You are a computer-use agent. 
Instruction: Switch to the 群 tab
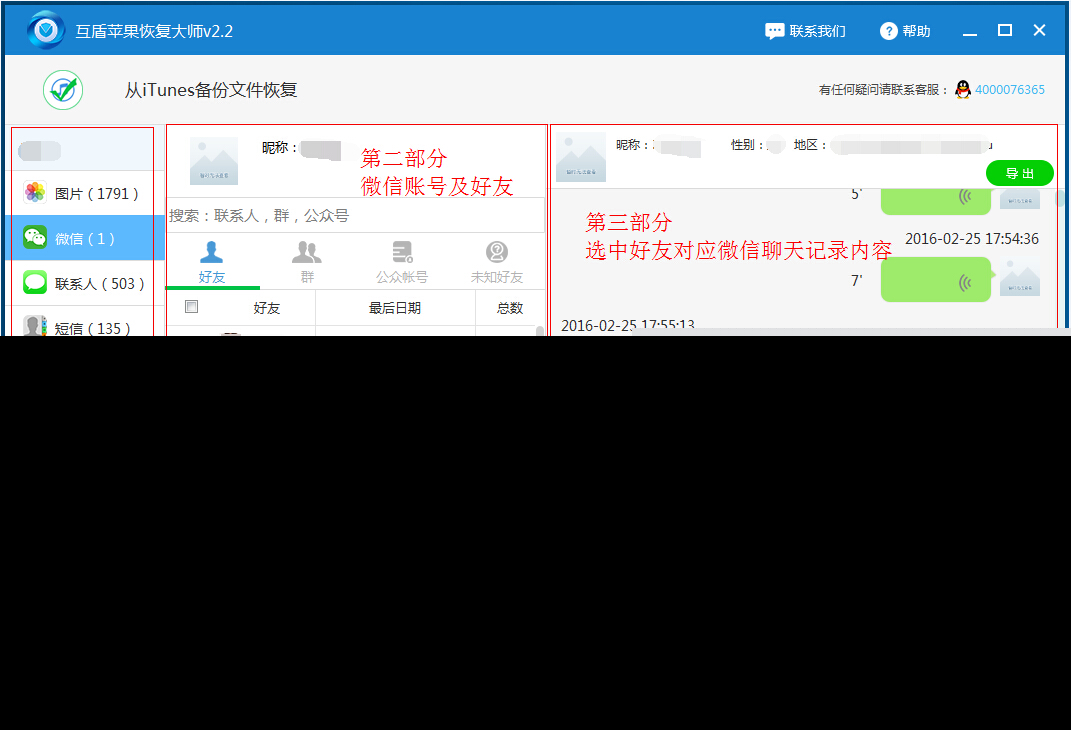(x=307, y=263)
